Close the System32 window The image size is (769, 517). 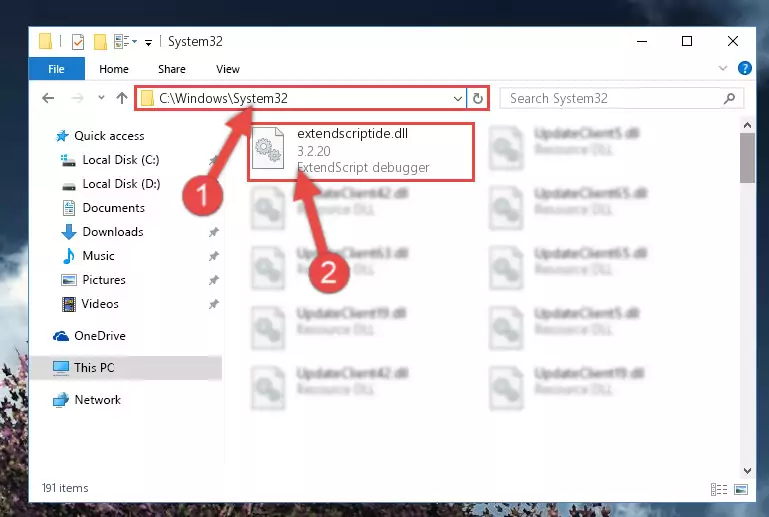pyautogui.click(x=733, y=41)
